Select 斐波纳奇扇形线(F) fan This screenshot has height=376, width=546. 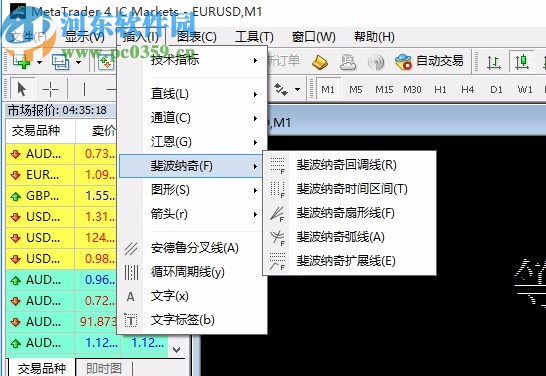pyautogui.click(x=349, y=213)
